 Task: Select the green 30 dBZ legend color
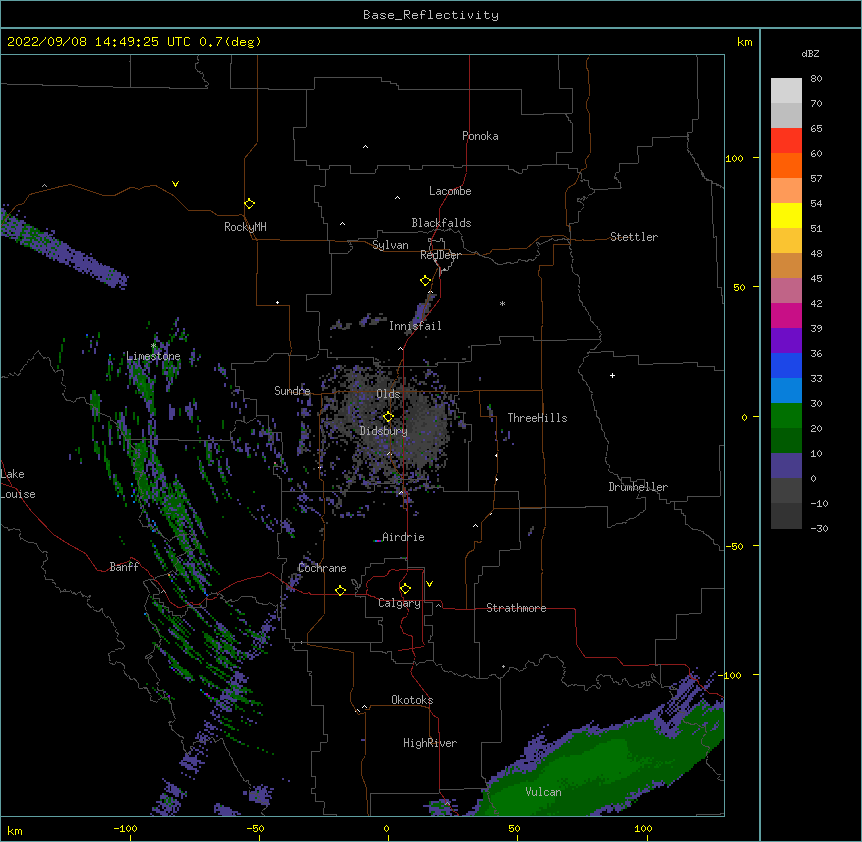(x=786, y=416)
